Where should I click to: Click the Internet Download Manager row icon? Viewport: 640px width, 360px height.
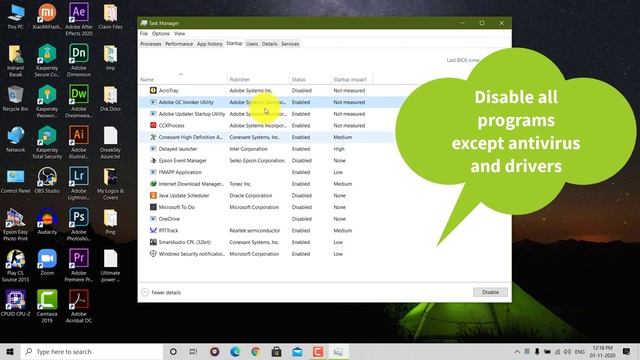click(153, 184)
